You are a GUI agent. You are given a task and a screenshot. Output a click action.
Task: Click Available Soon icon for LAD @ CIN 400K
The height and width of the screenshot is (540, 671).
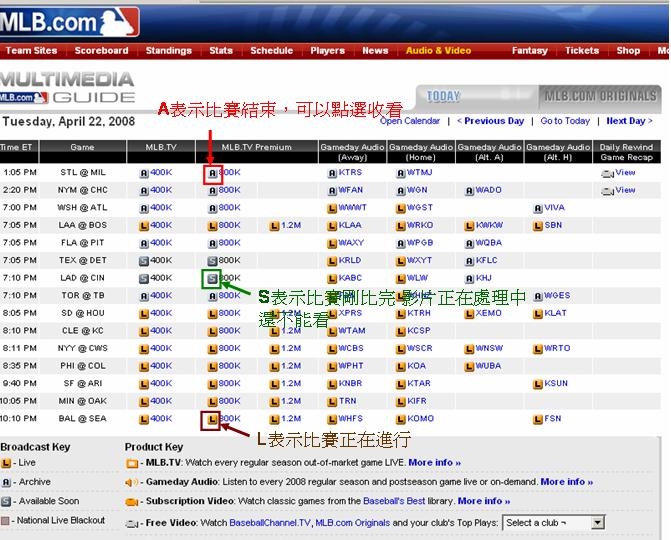tap(144, 279)
